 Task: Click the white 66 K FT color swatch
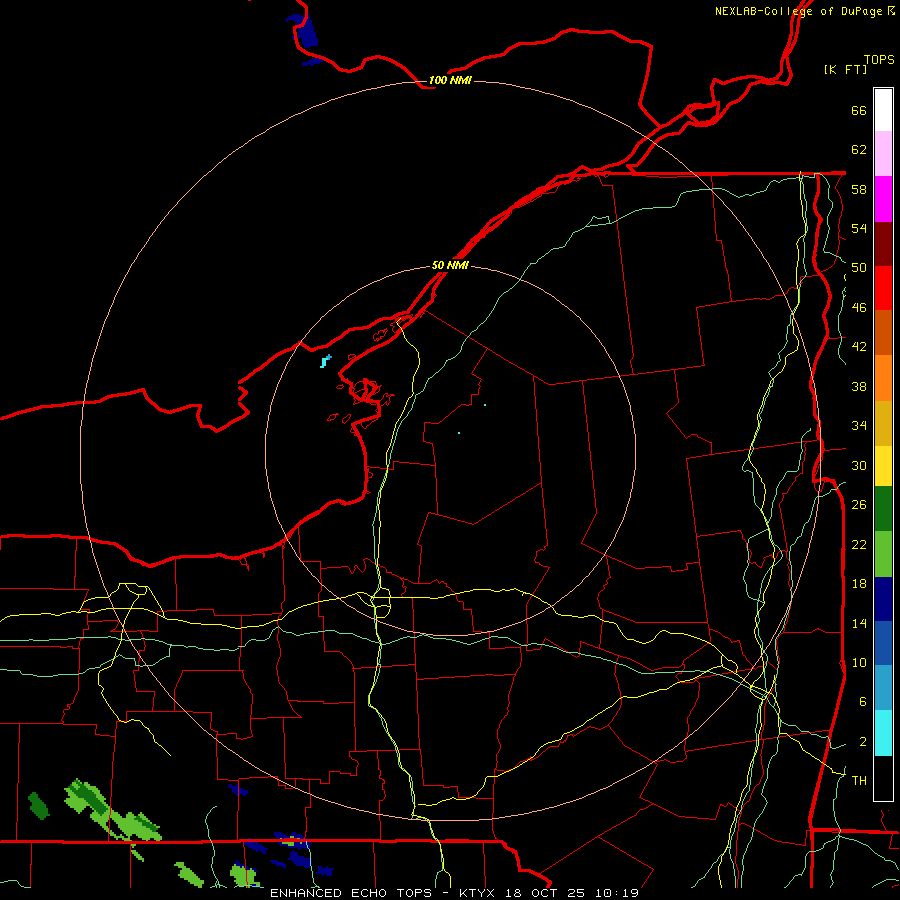coord(883,110)
